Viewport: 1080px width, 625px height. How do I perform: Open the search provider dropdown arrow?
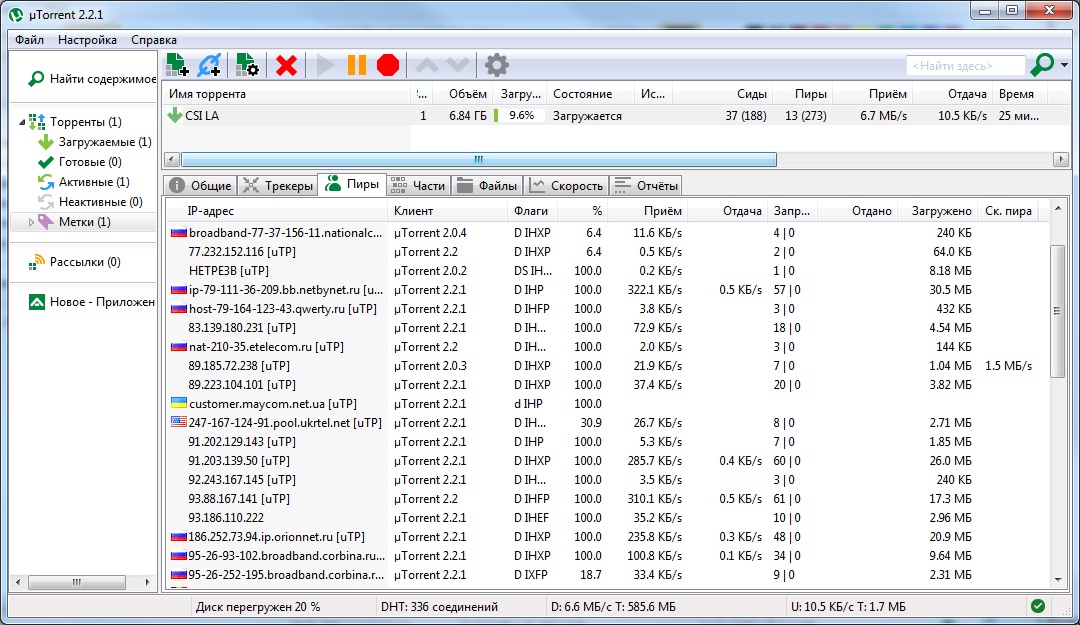[x=1064, y=65]
